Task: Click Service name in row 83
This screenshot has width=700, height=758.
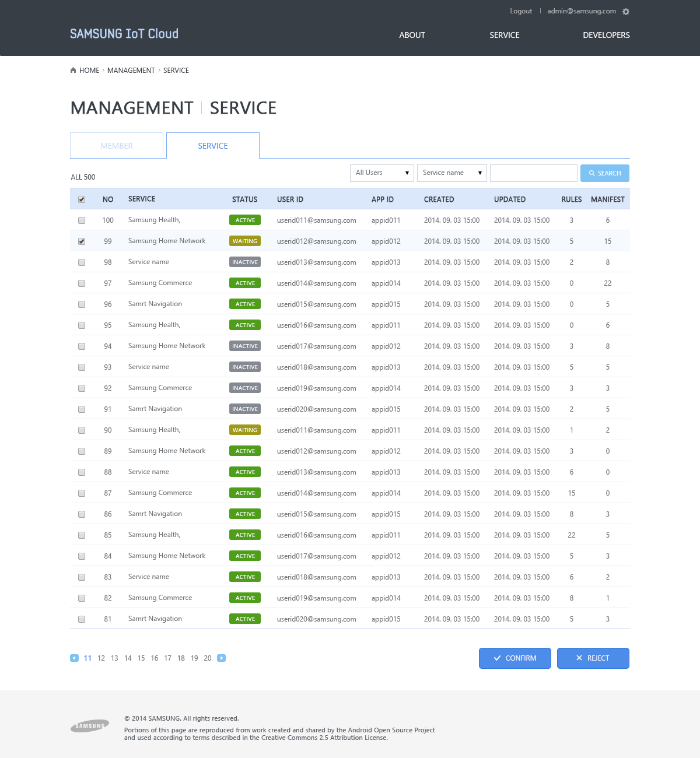Action: (x=148, y=577)
